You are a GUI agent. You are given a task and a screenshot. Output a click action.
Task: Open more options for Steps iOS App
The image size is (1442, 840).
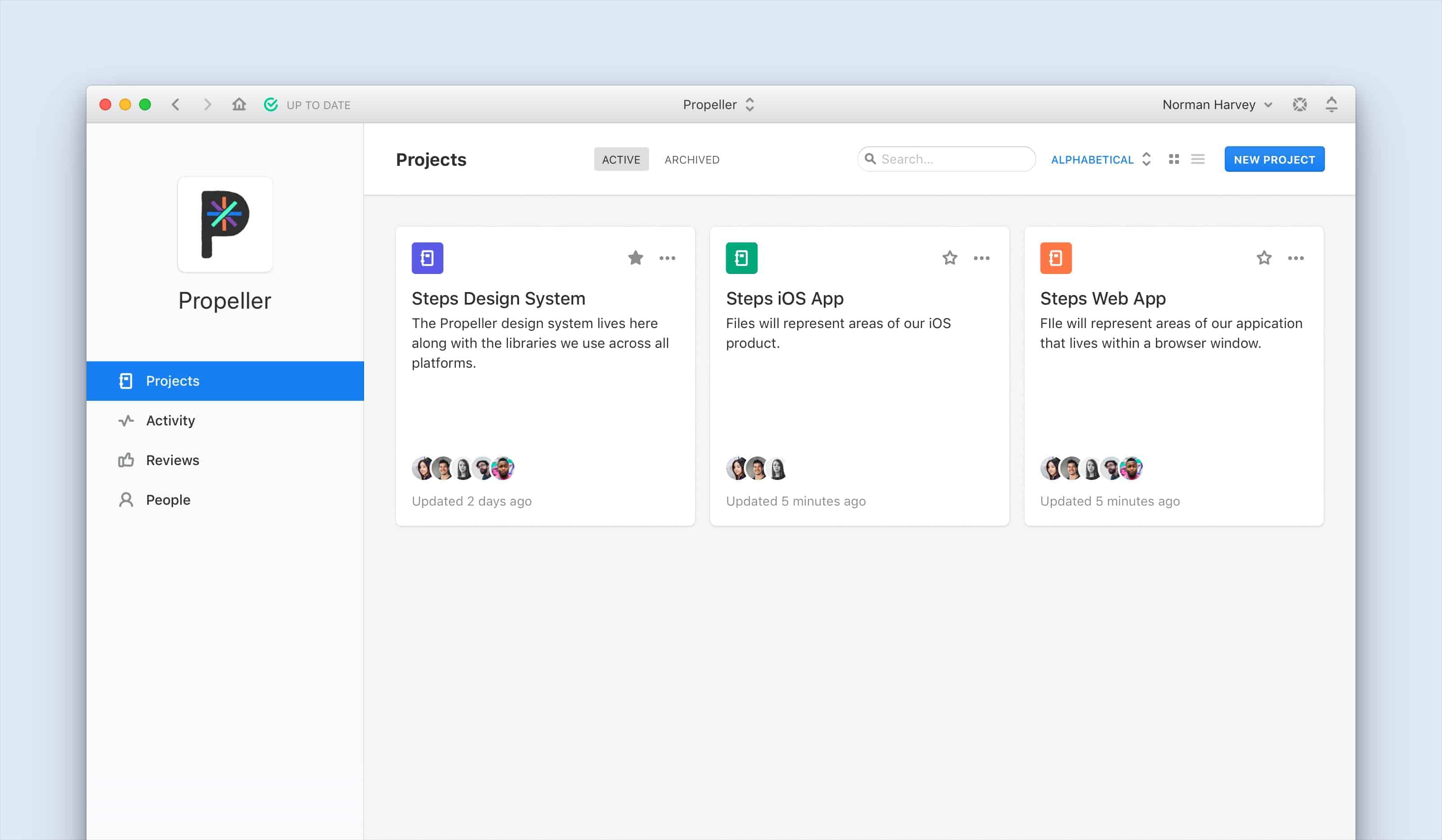click(981, 258)
